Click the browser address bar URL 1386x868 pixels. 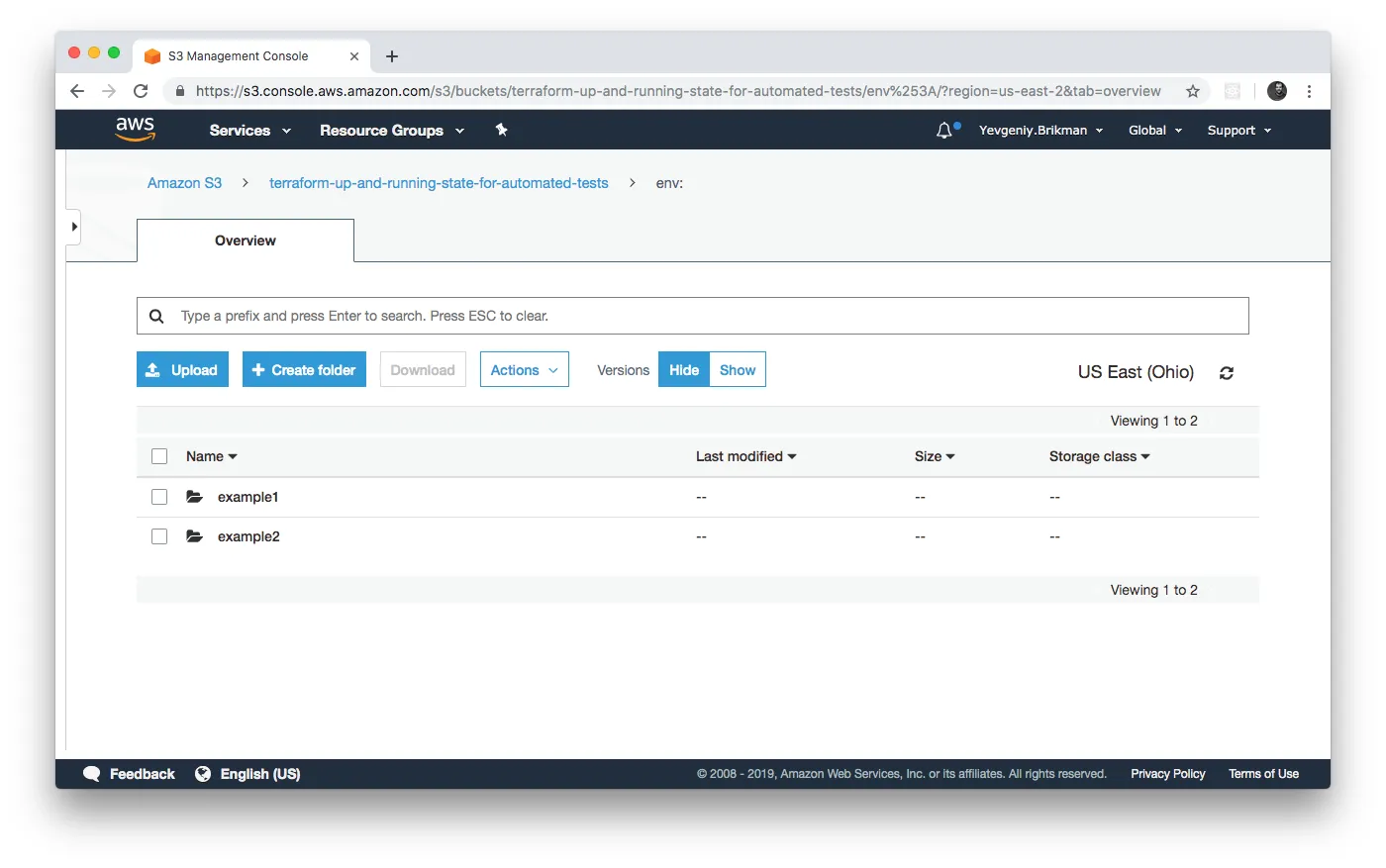pyautogui.click(x=678, y=91)
